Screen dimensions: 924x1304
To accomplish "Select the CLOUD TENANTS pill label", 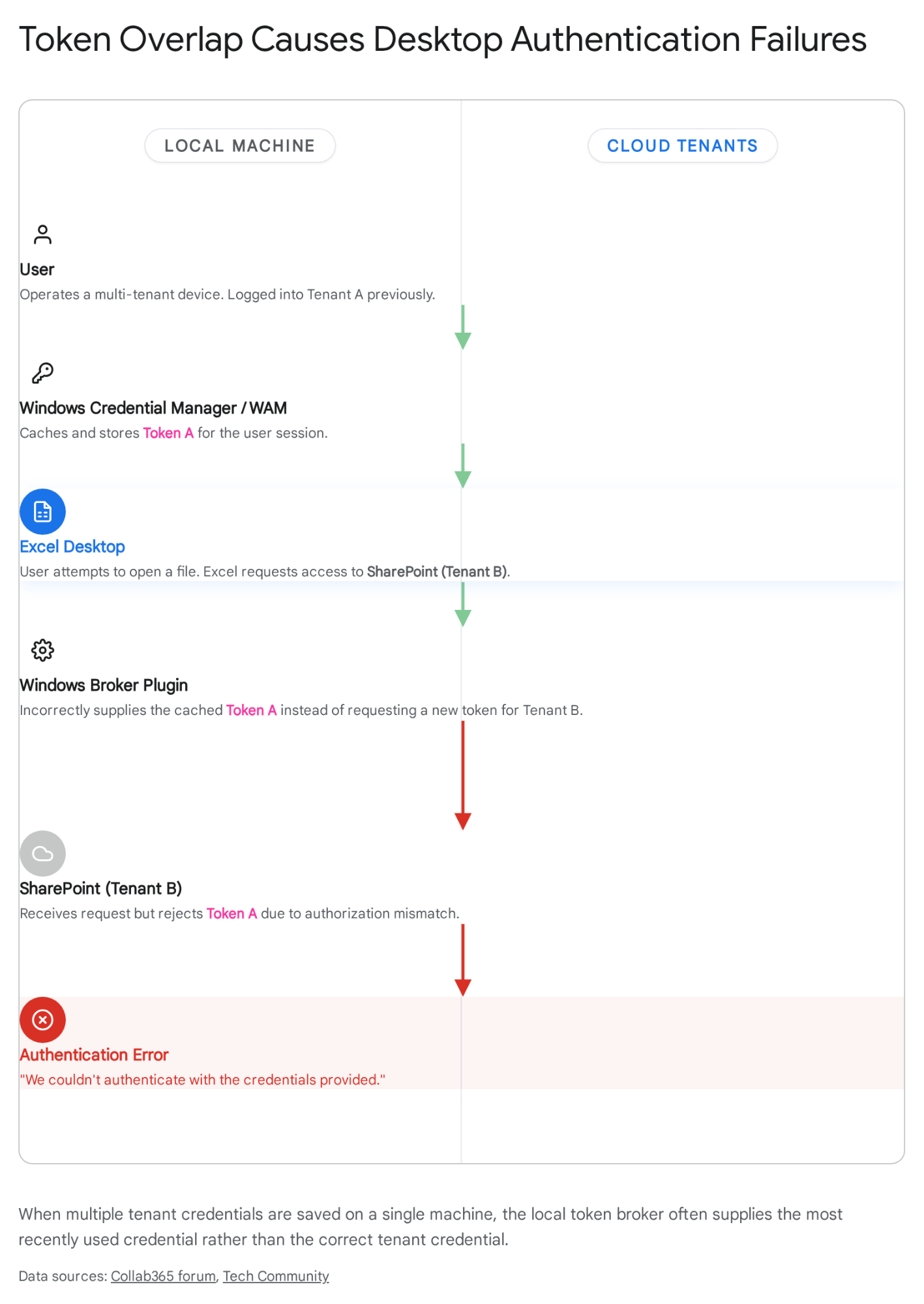I will coord(682,145).
